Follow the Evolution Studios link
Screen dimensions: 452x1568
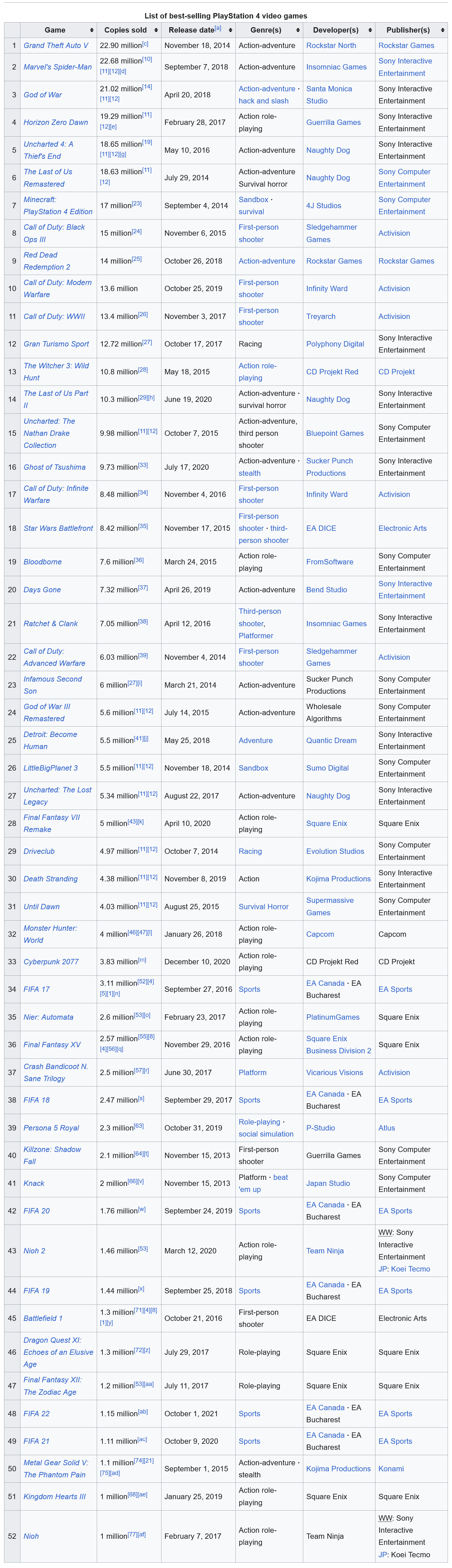(335, 851)
